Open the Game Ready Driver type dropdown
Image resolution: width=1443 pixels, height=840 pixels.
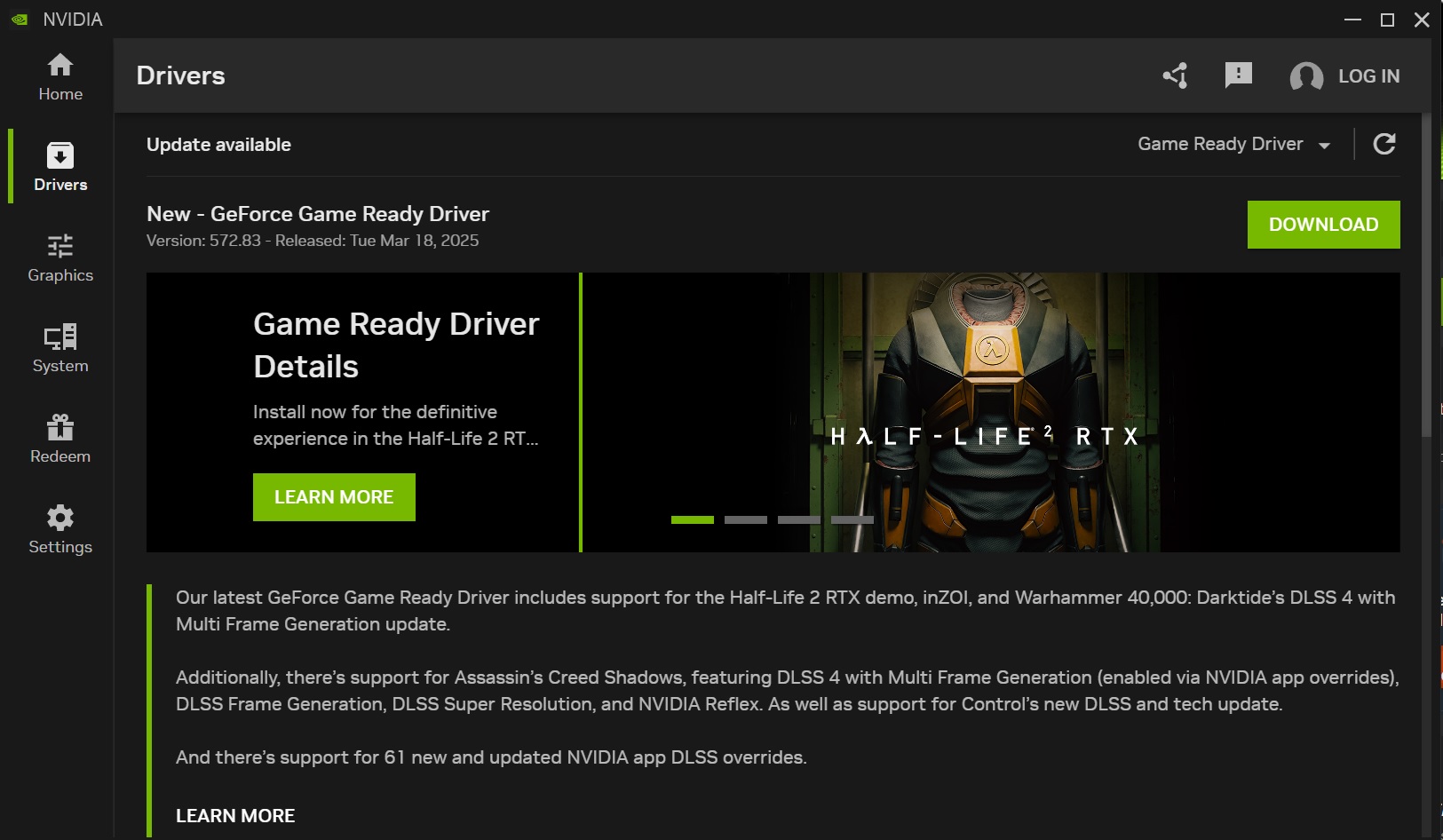[x=1220, y=143]
